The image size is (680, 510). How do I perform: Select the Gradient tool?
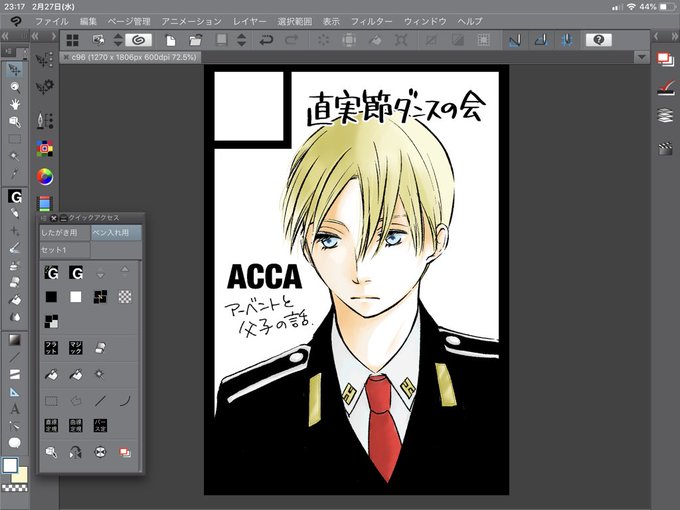tap(15, 340)
